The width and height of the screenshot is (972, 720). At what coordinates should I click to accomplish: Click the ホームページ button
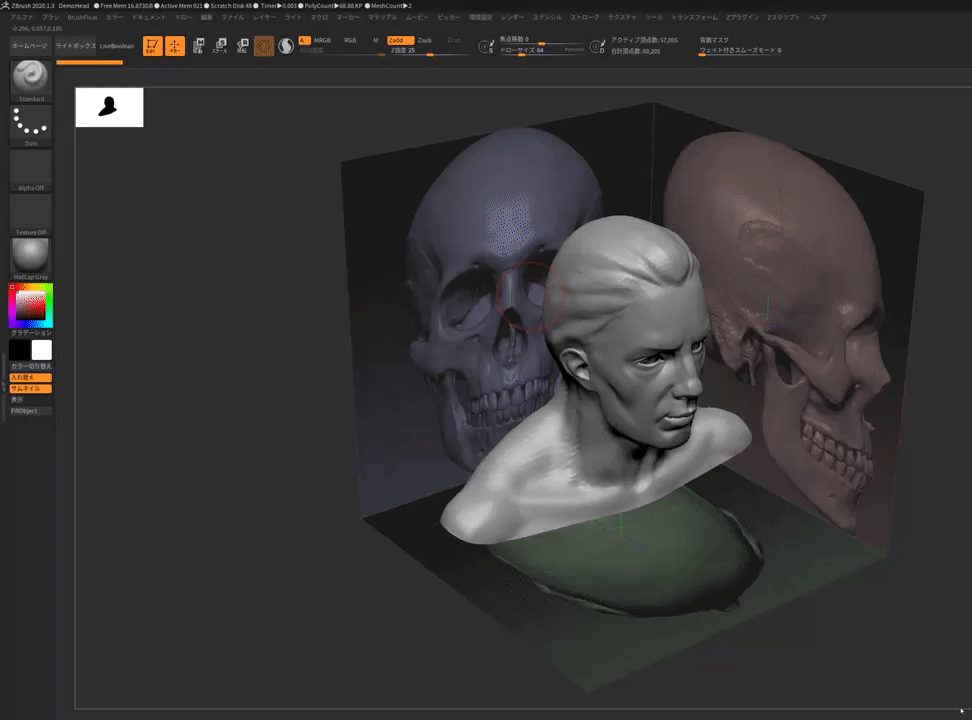click(x=29, y=46)
